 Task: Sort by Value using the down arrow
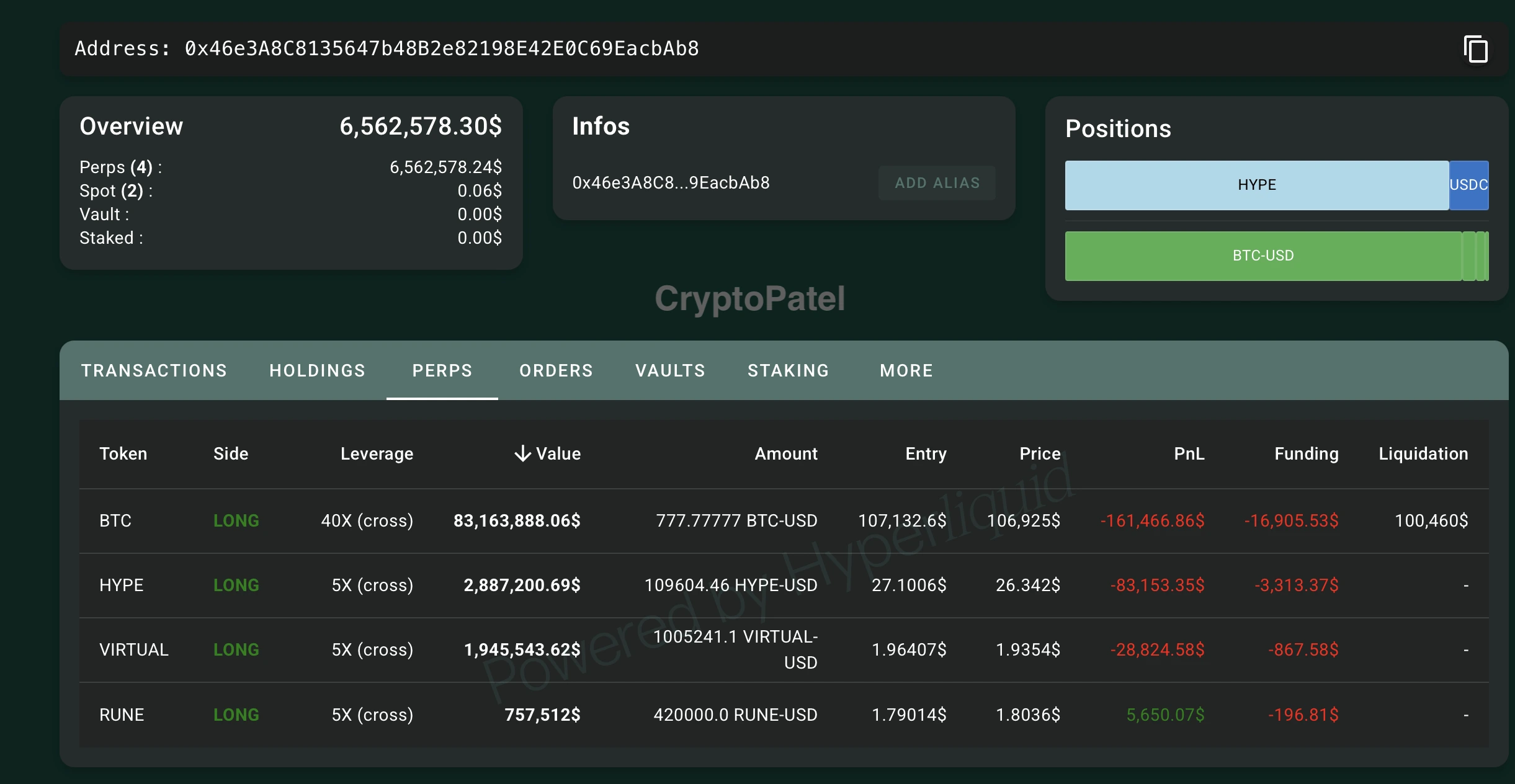(x=523, y=453)
